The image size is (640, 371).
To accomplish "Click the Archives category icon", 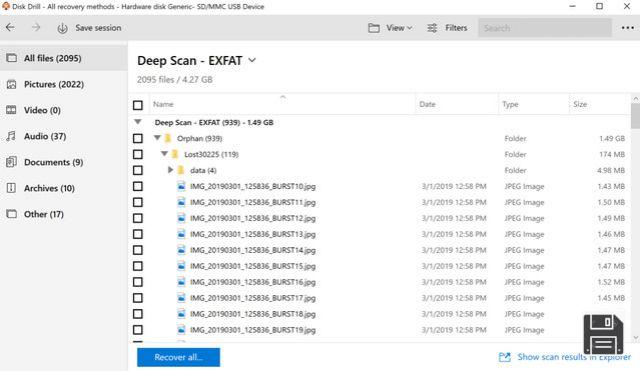I will coord(11,188).
